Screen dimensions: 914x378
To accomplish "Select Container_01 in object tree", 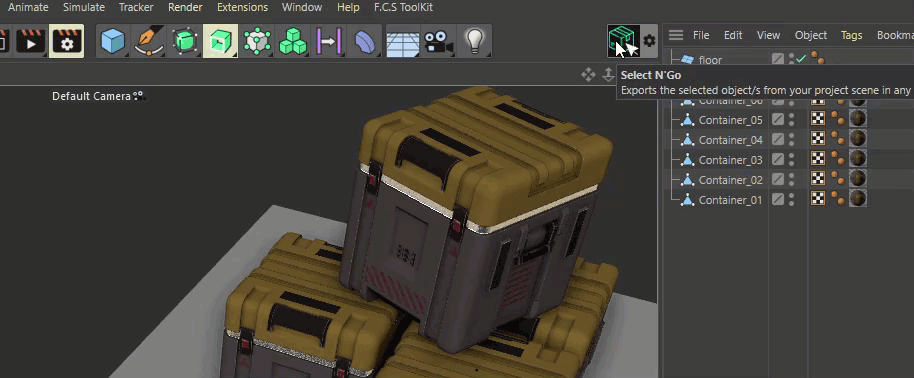I will (x=730, y=200).
